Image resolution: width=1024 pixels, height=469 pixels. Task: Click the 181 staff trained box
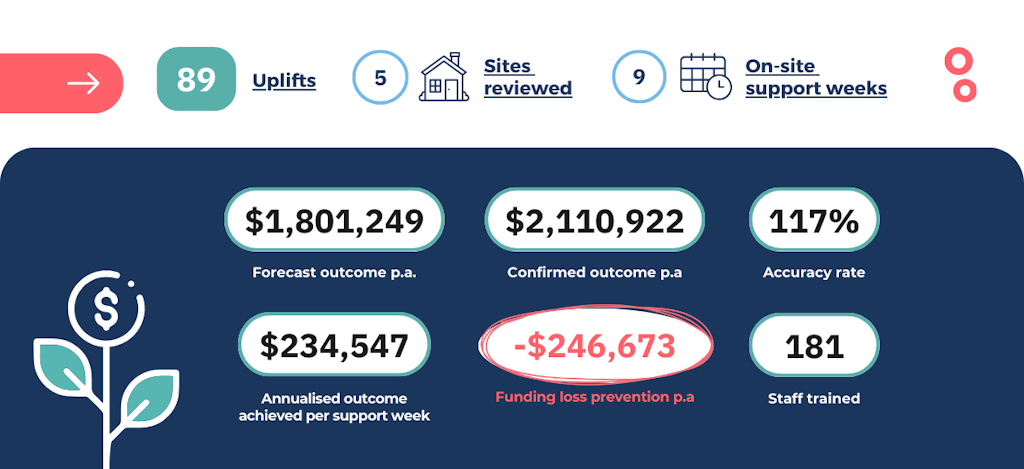coord(813,346)
